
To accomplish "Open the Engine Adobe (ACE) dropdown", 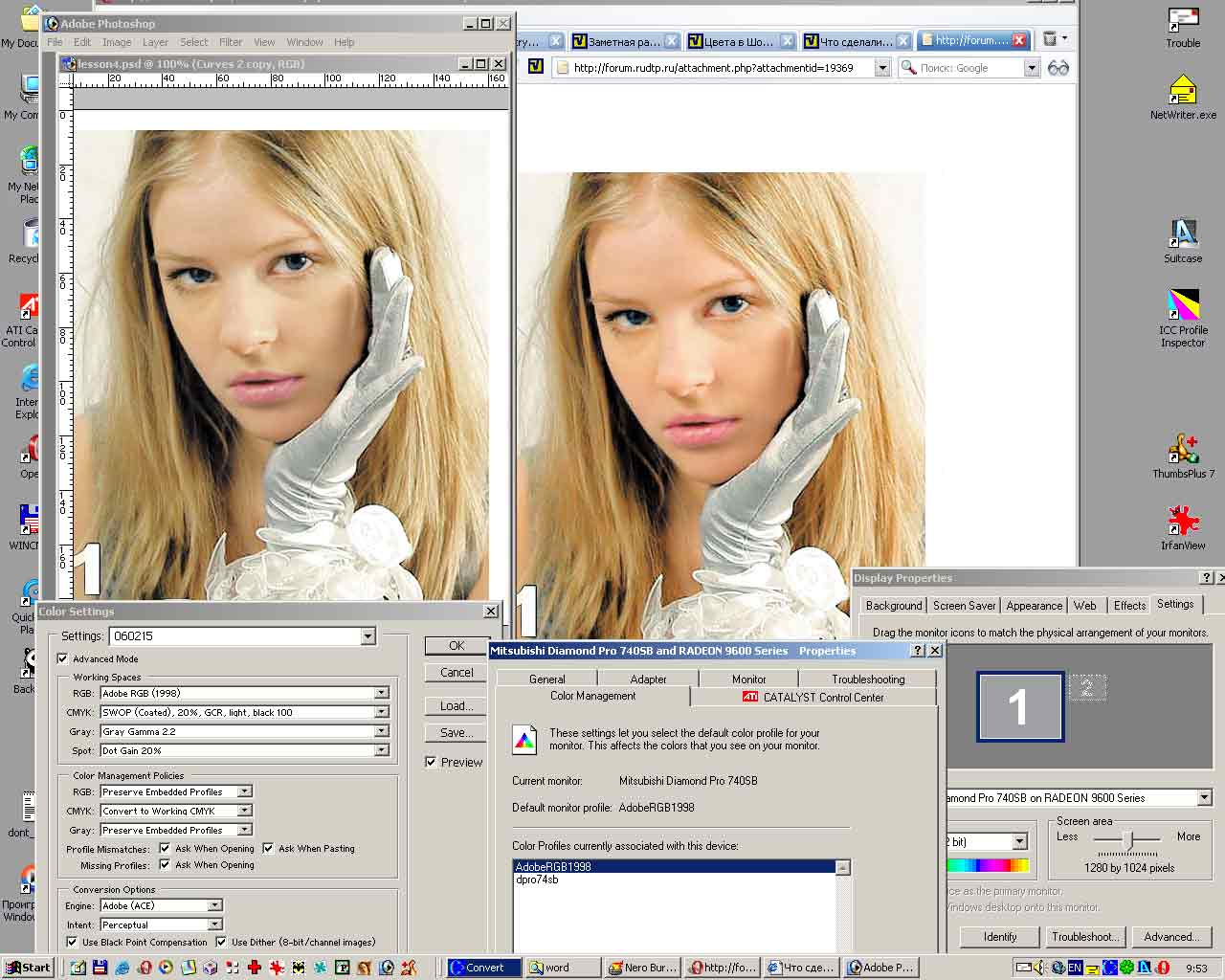I will point(214,905).
